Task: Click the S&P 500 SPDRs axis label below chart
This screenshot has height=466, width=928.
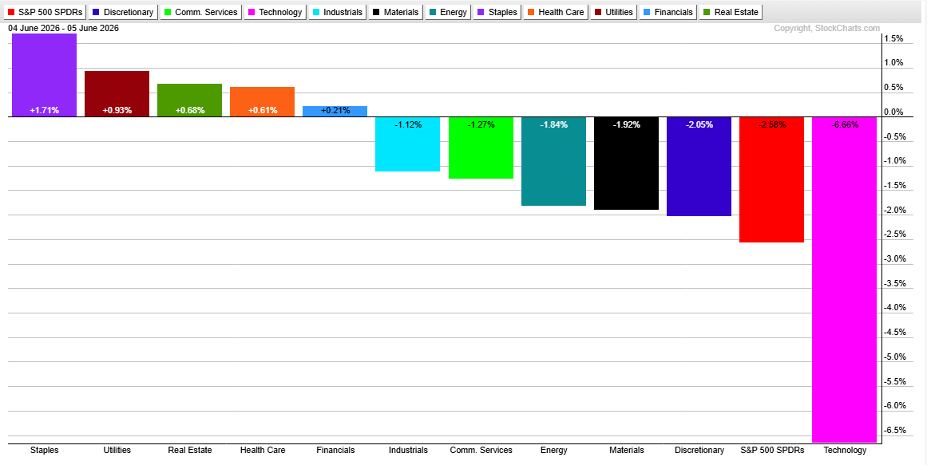Action: [x=772, y=450]
